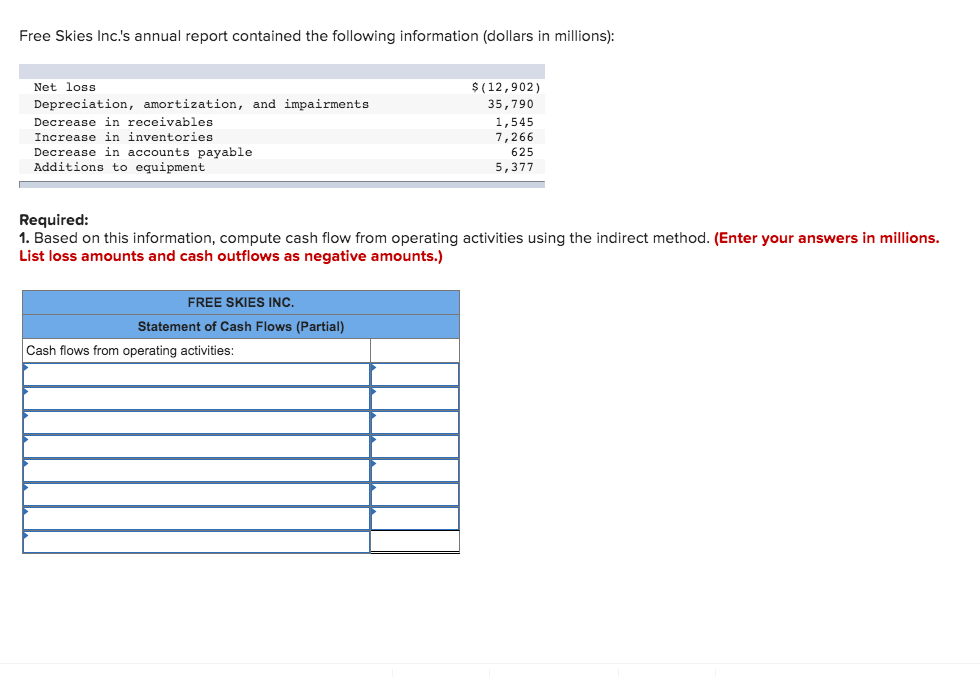
Task: Open third row description dropdown in statement
Action: (196, 423)
